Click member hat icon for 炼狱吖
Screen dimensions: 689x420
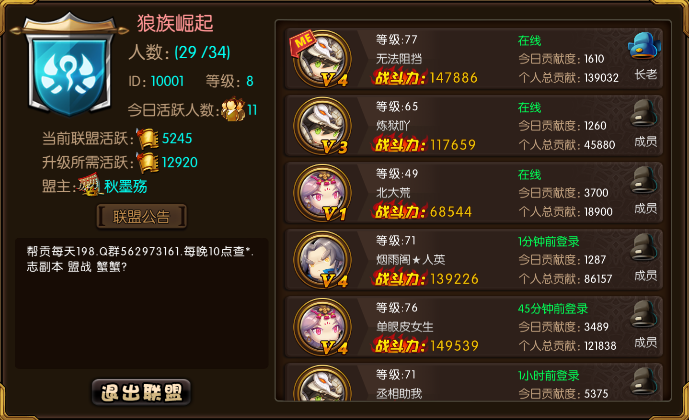coord(644,113)
